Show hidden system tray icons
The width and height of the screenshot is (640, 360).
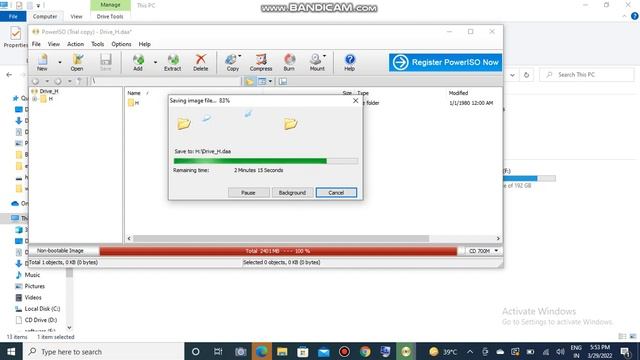(470, 351)
